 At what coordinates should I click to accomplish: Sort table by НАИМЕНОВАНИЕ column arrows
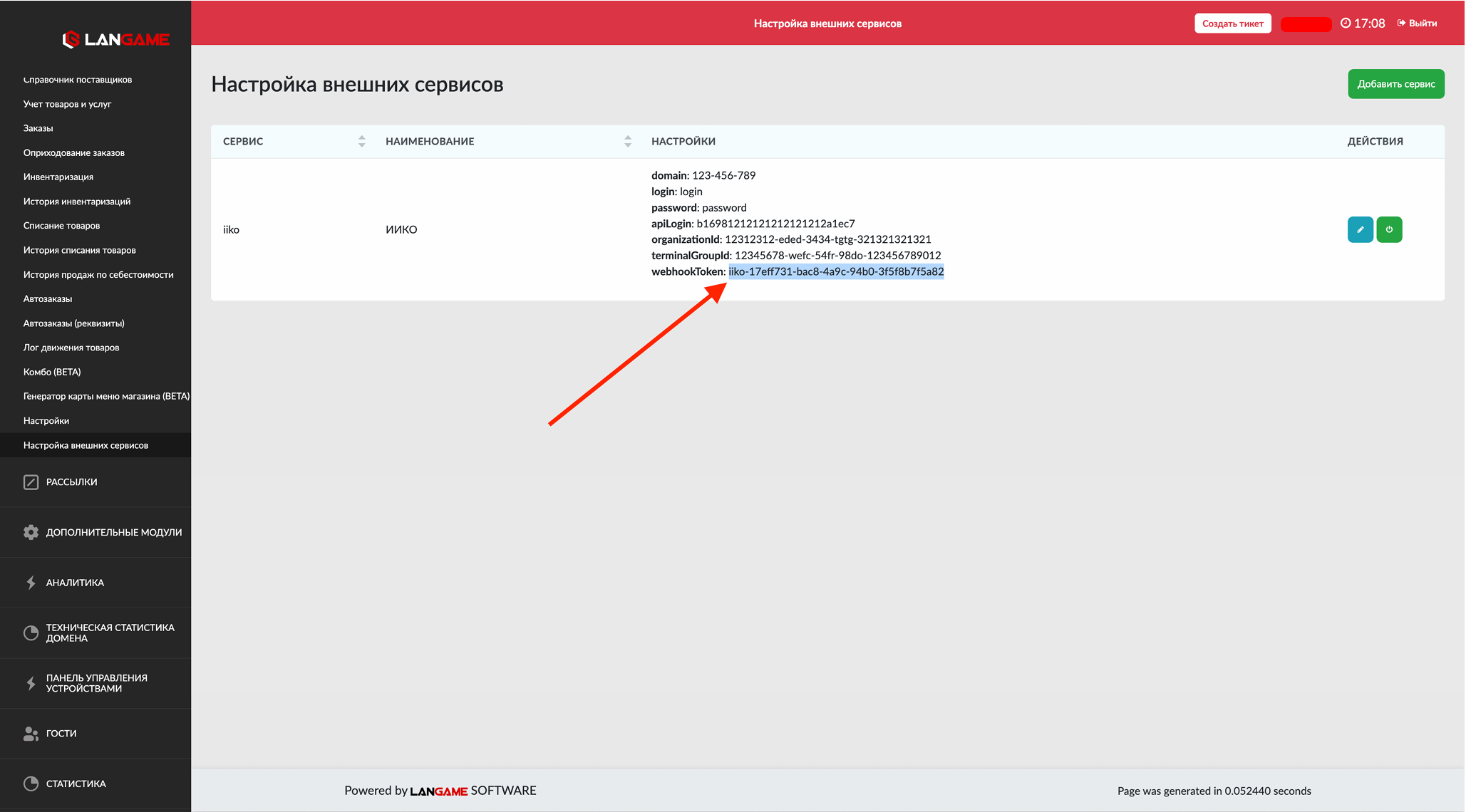click(628, 141)
